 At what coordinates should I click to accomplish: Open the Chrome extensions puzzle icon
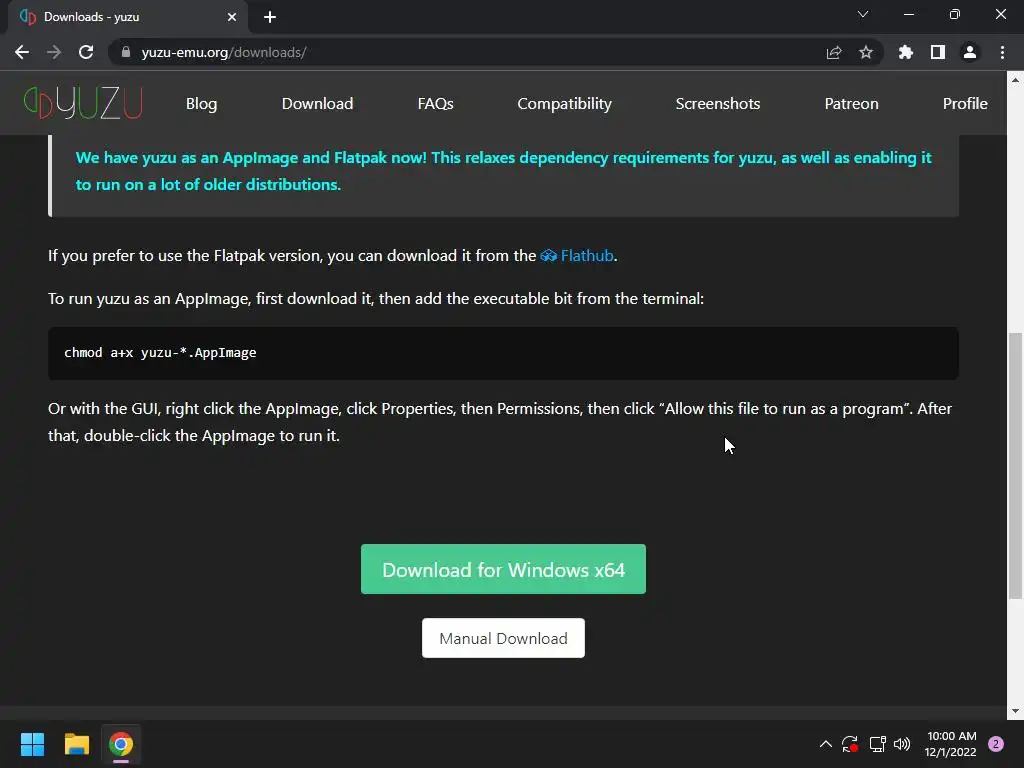coord(906,52)
